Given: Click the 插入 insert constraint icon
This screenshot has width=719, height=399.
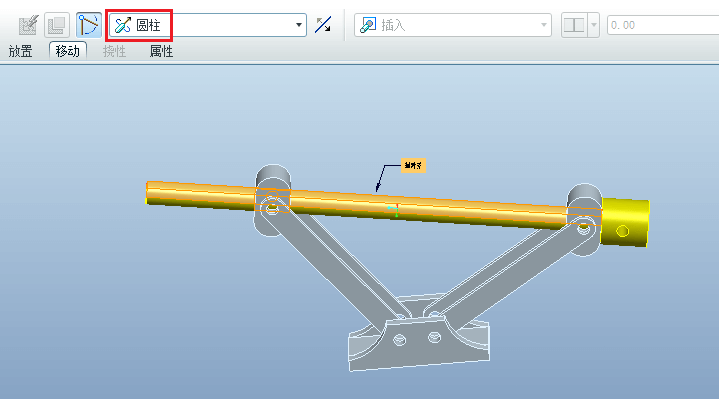Looking at the screenshot, I should [368, 25].
